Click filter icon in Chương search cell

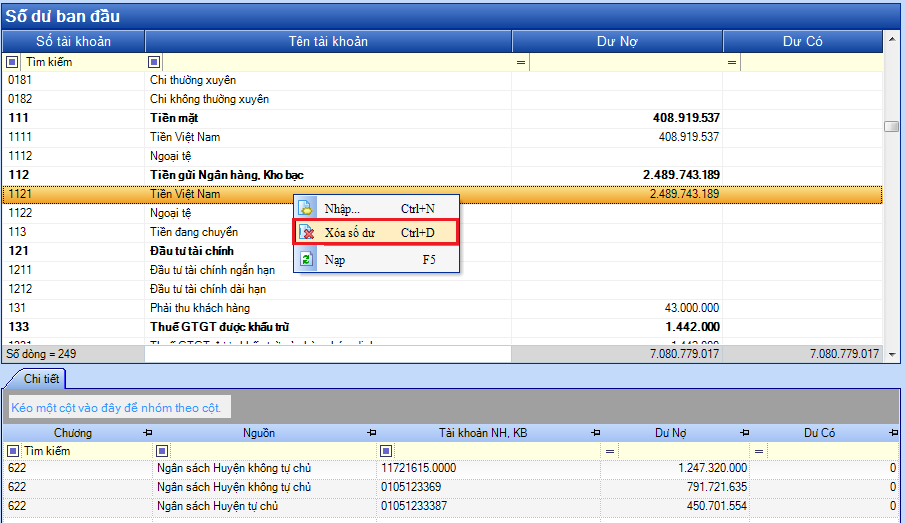[x=12, y=451]
